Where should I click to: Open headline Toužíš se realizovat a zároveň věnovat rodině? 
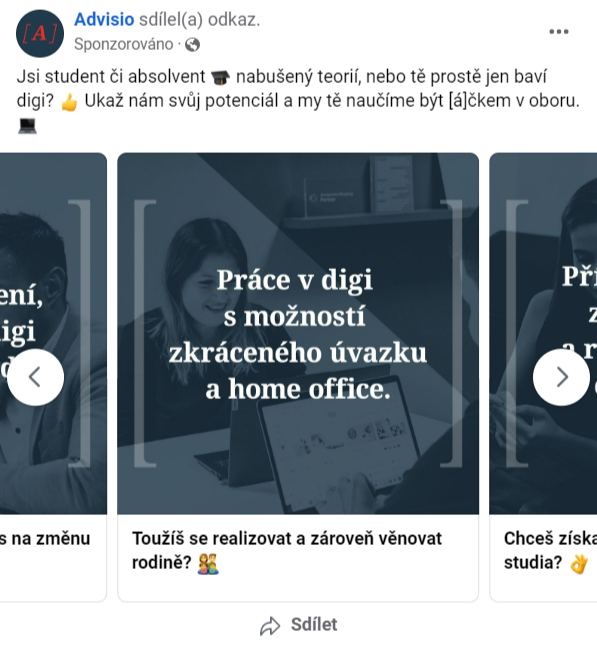[x=287, y=550]
